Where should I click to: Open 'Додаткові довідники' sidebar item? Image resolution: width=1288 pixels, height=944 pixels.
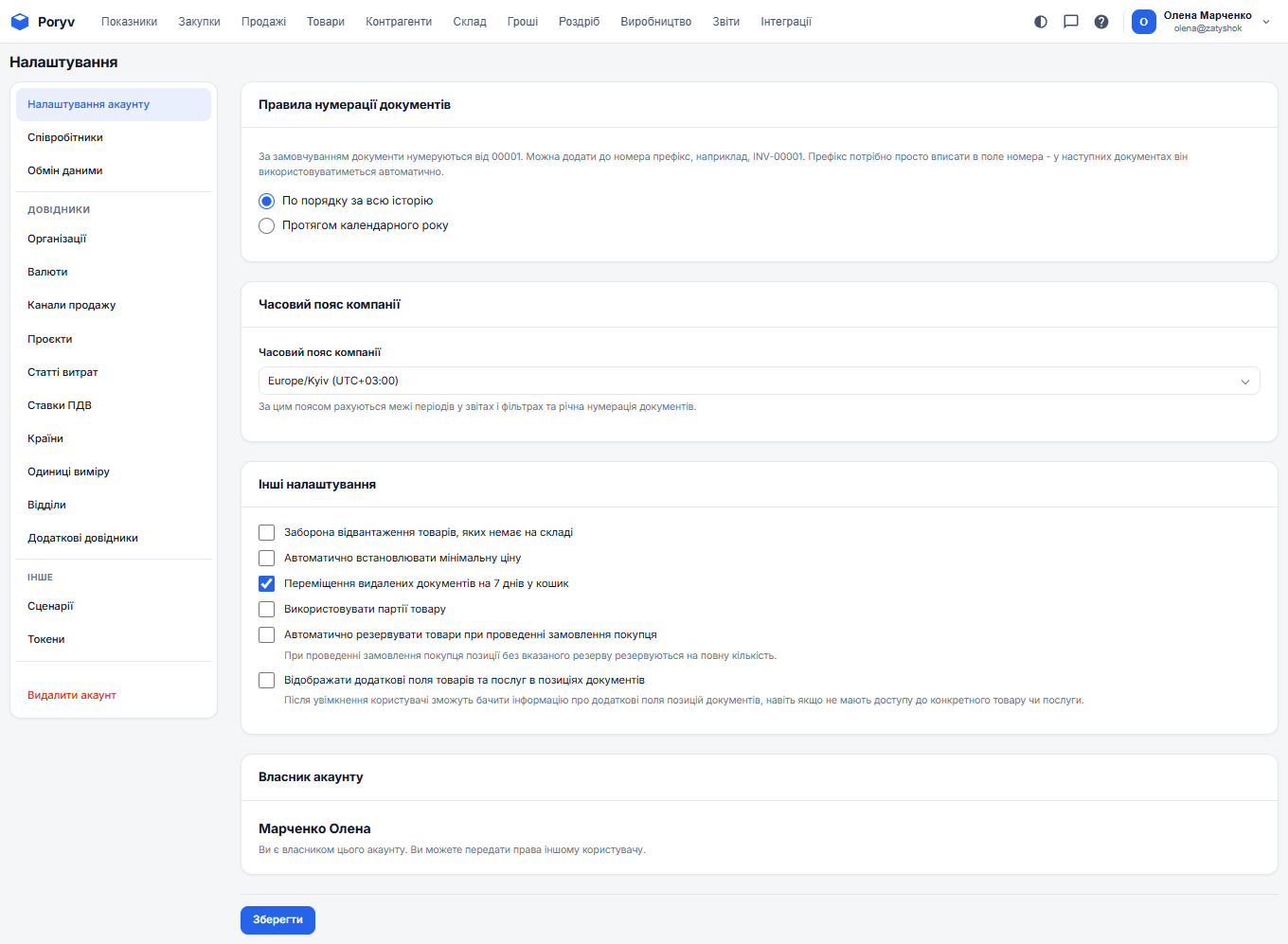tap(114, 538)
